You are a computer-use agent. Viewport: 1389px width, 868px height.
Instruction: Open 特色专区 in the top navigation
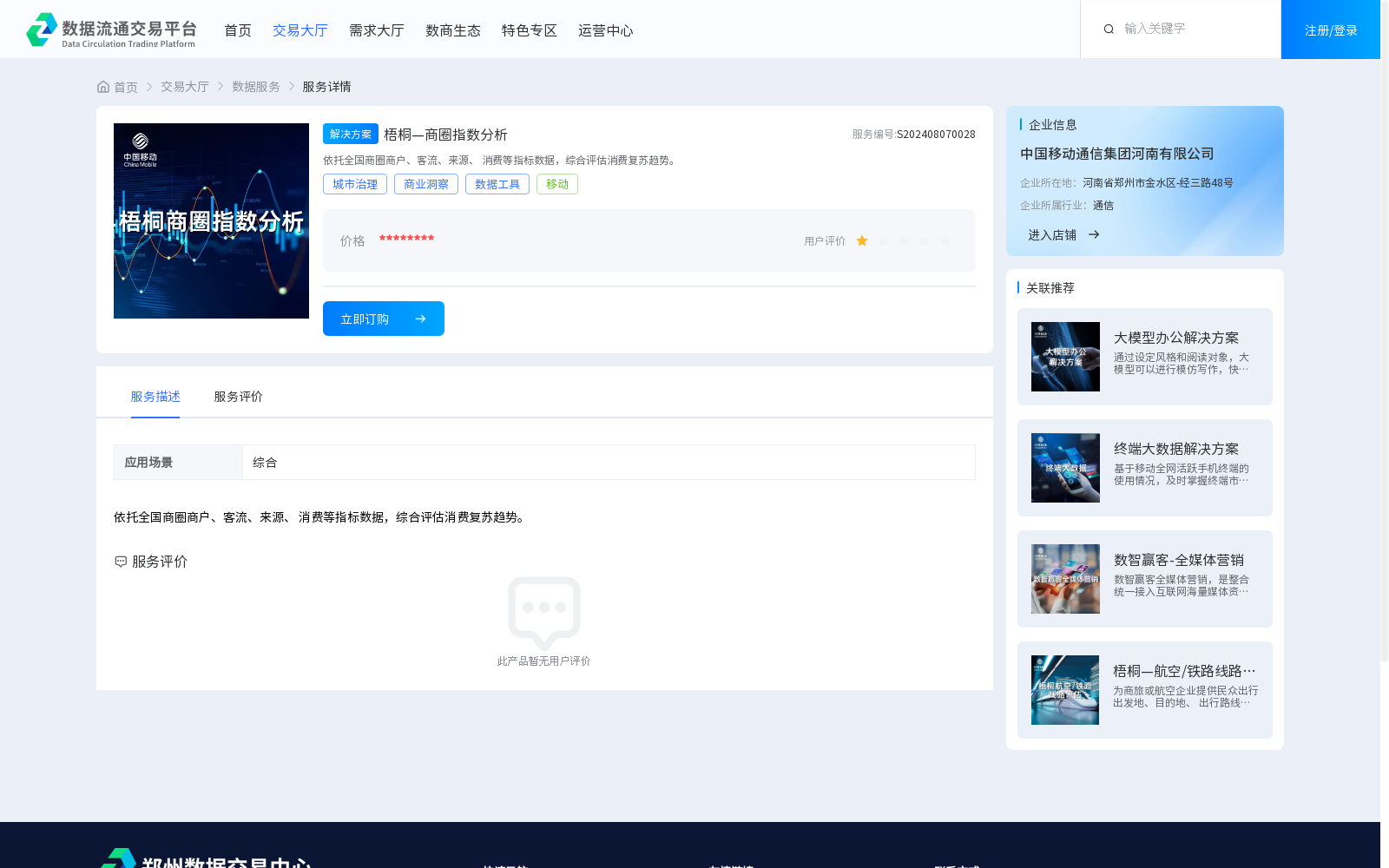tap(529, 30)
